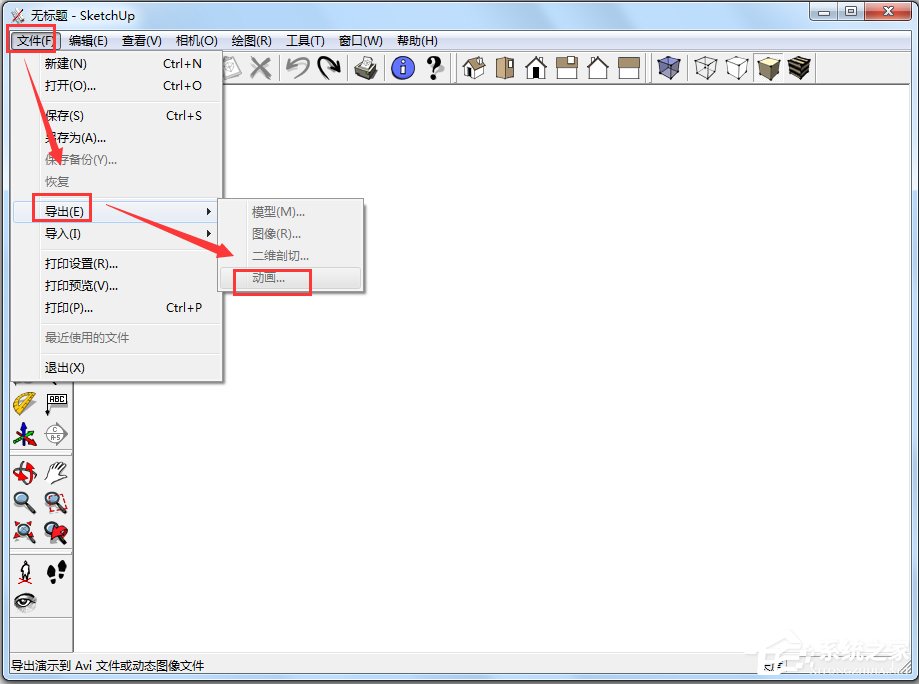Switch to Top view door panel icon

click(505, 68)
